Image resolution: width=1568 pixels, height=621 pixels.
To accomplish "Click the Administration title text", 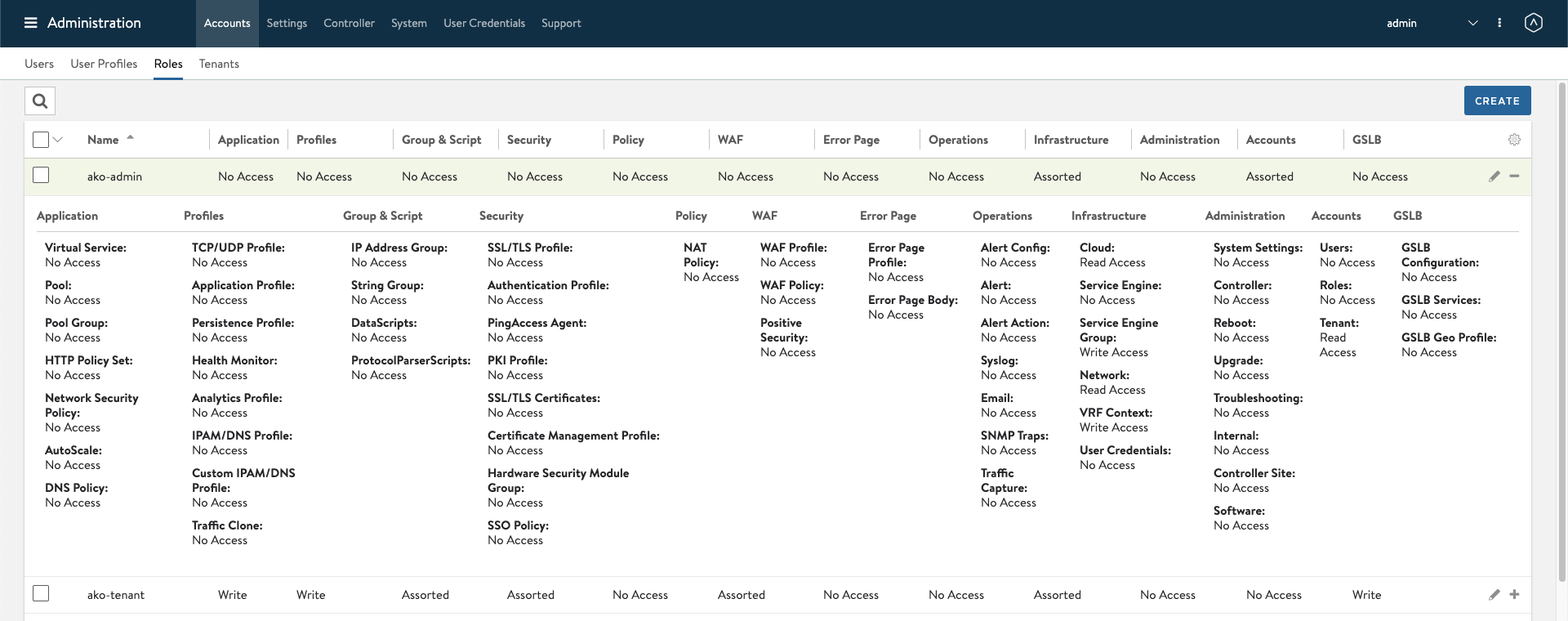I will (x=94, y=23).
